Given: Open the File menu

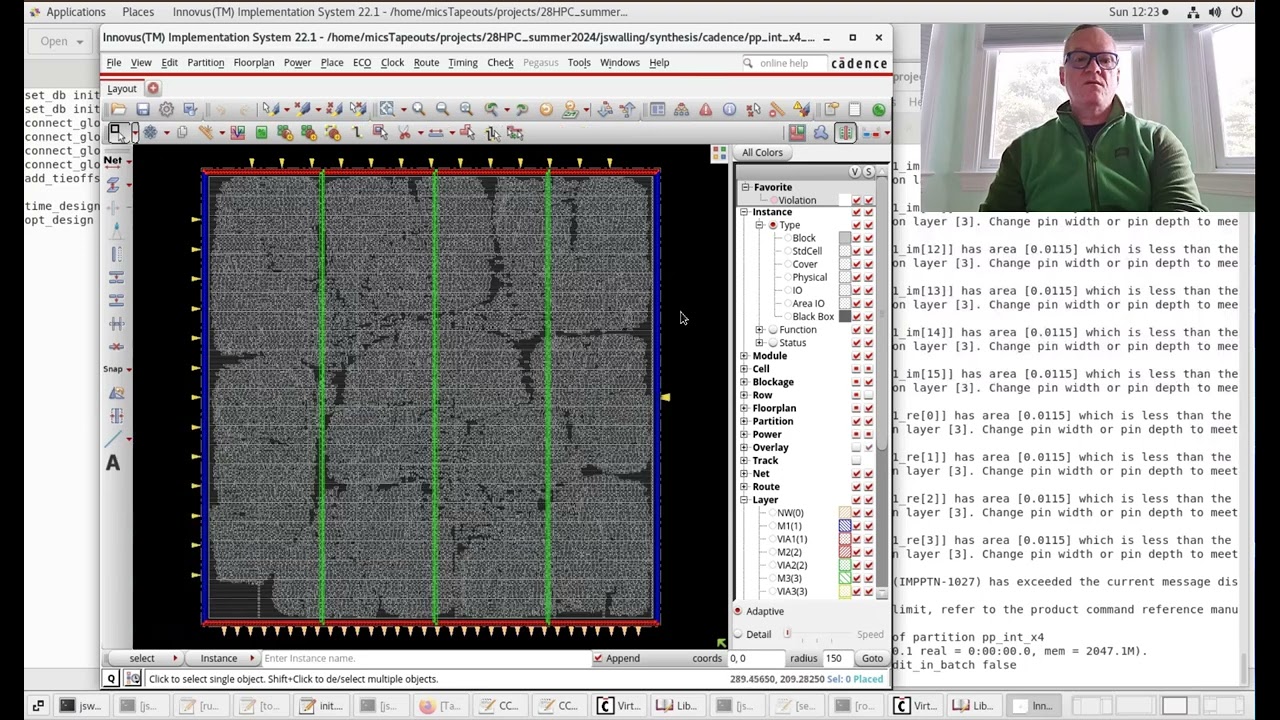Looking at the screenshot, I should 114,62.
